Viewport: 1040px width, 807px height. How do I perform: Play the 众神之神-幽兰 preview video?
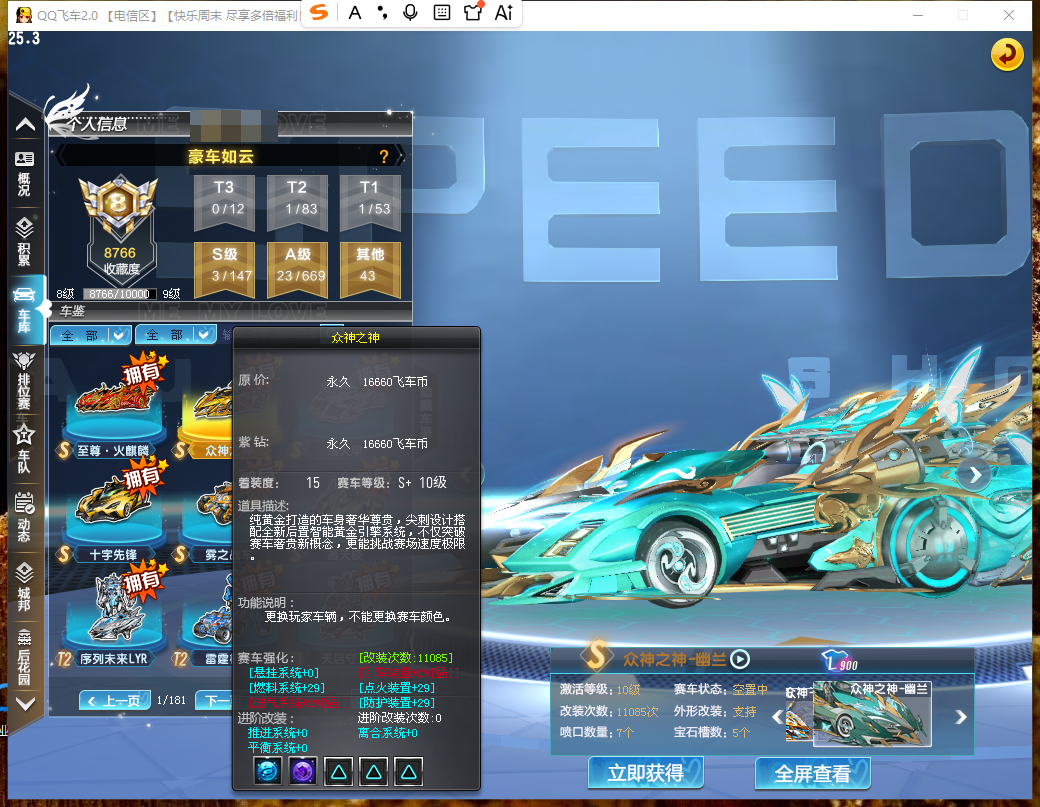(x=740, y=659)
